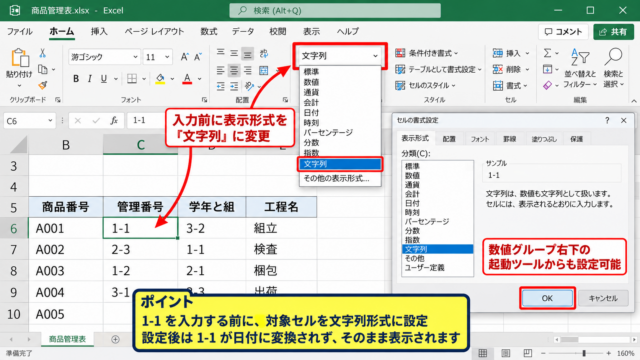640x360 pixels.
Task: Open the フォント tab in dialog
Action: pos(480,139)
